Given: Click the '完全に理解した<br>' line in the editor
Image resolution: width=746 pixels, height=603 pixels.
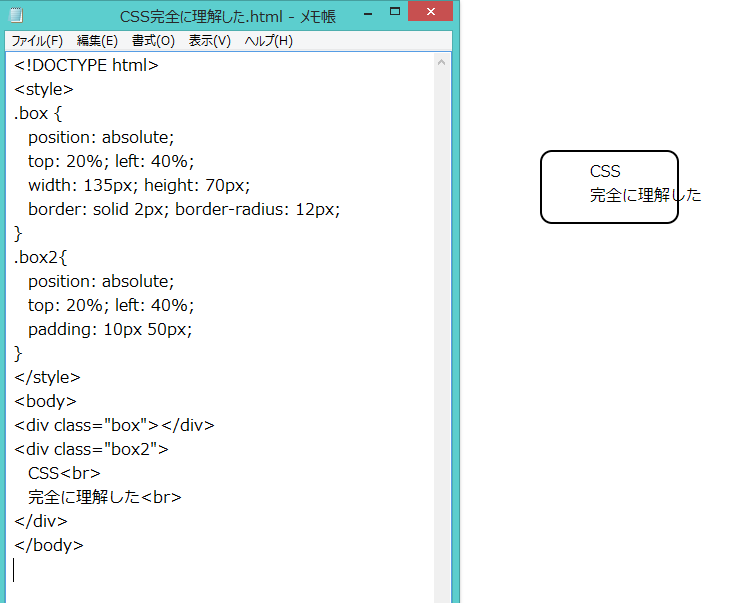Looking at the screenshot, I should [105, 497].
